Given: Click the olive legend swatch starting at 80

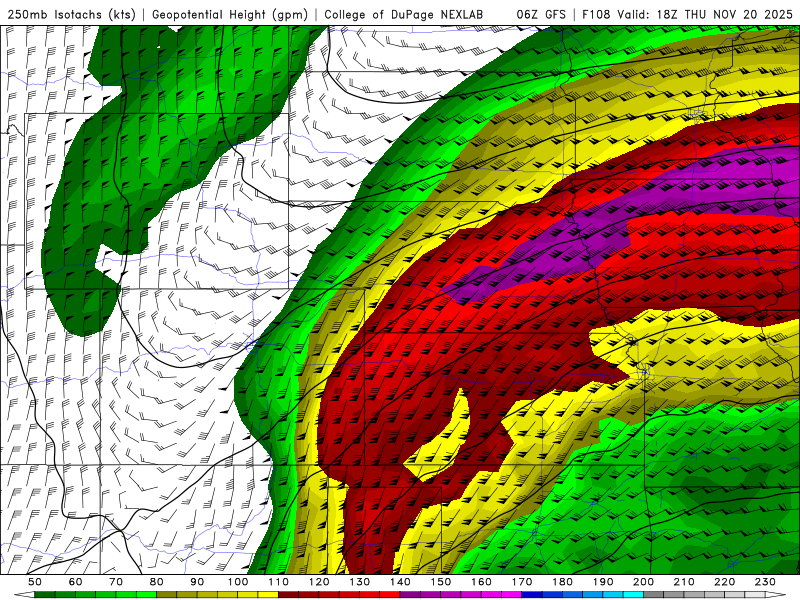Looking at the screenshot, I should pyautogui.click(x=166, y=595).
